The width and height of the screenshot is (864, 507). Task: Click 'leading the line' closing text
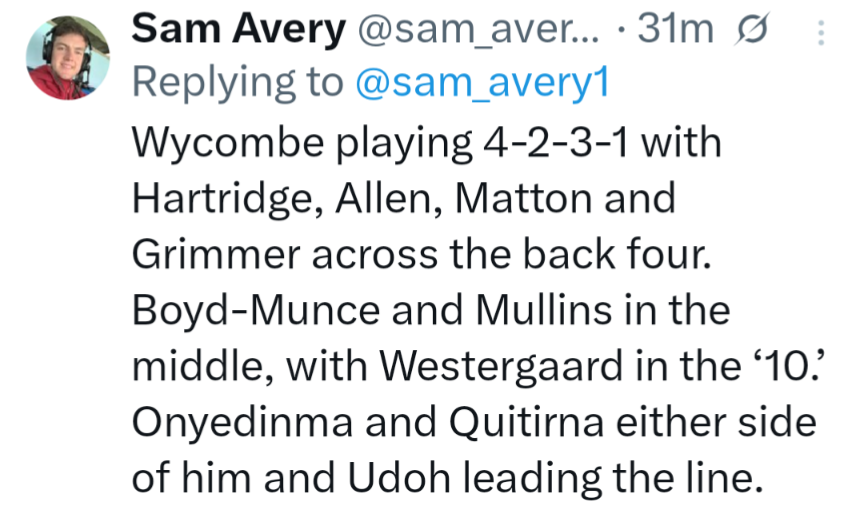(613, 477)
